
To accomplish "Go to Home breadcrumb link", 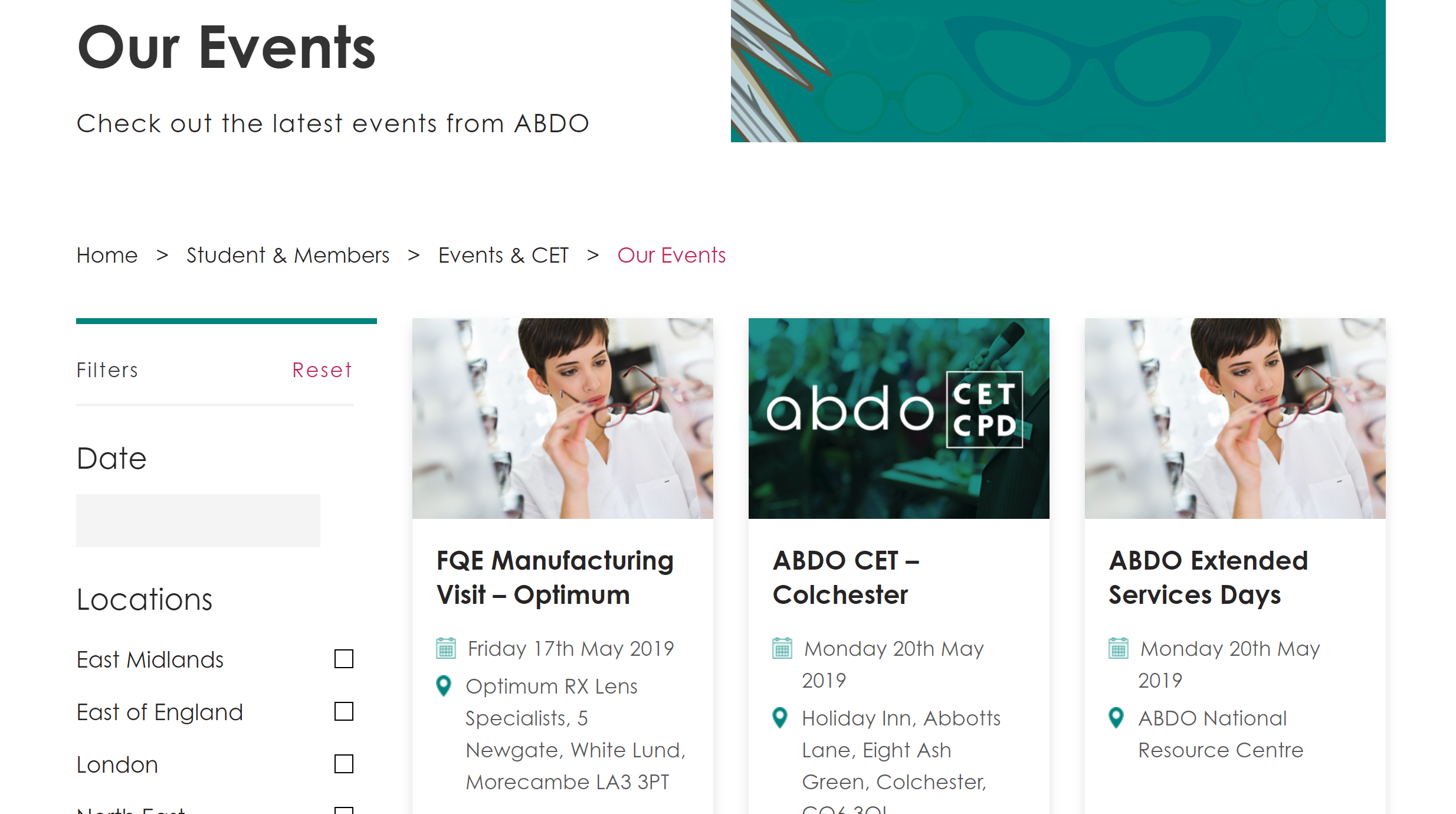I will [107, 255].
